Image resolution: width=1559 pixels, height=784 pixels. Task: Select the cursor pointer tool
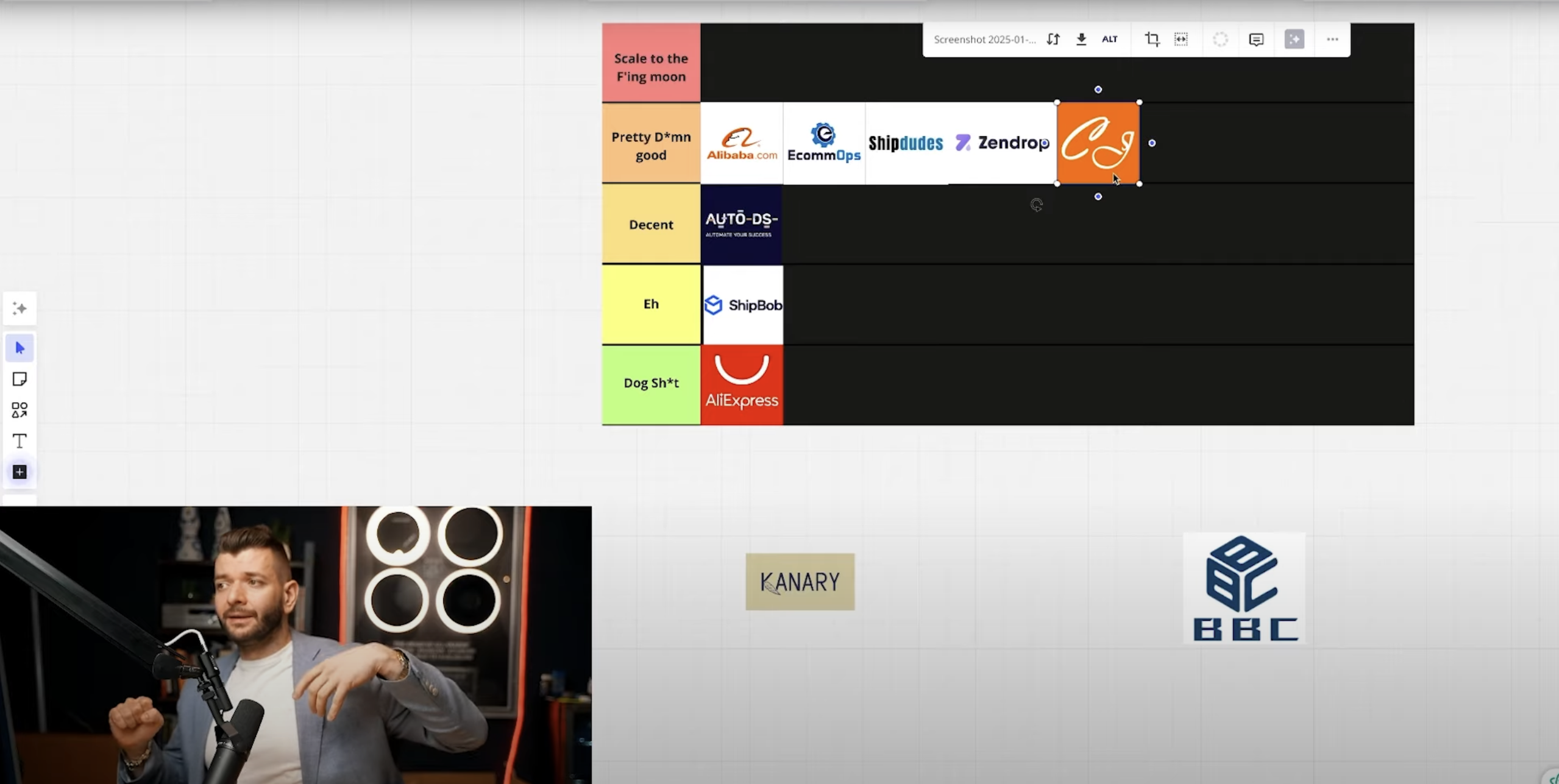pos(20,348)
